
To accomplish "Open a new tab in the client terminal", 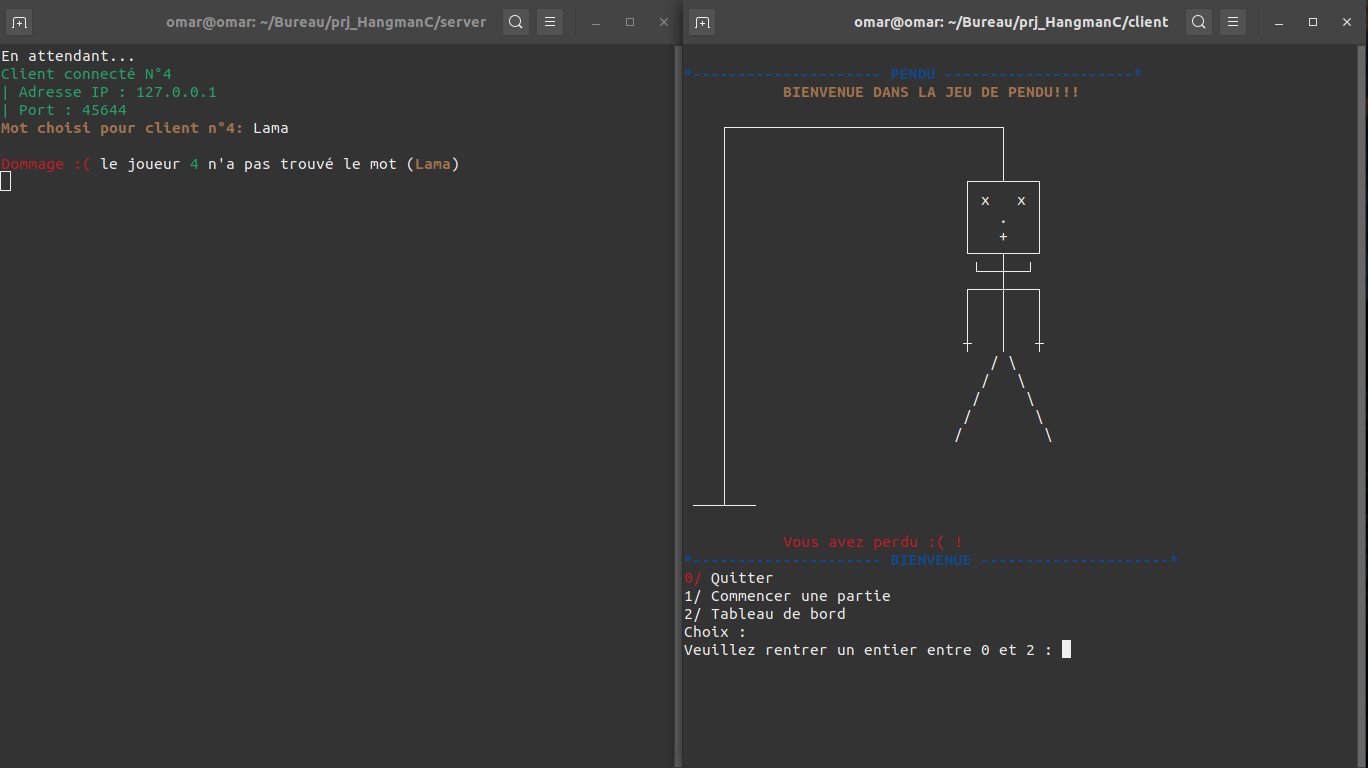I will pyautogui.click(x=701, y=21).
